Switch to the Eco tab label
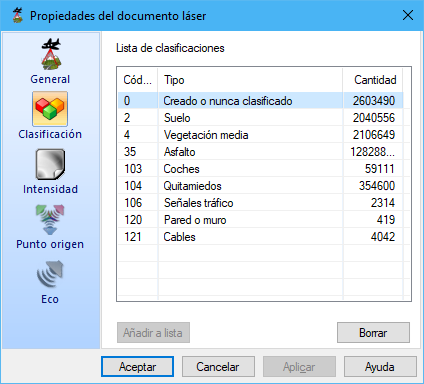The width and height of the screenshot is (424, 384). click(50, 299)
